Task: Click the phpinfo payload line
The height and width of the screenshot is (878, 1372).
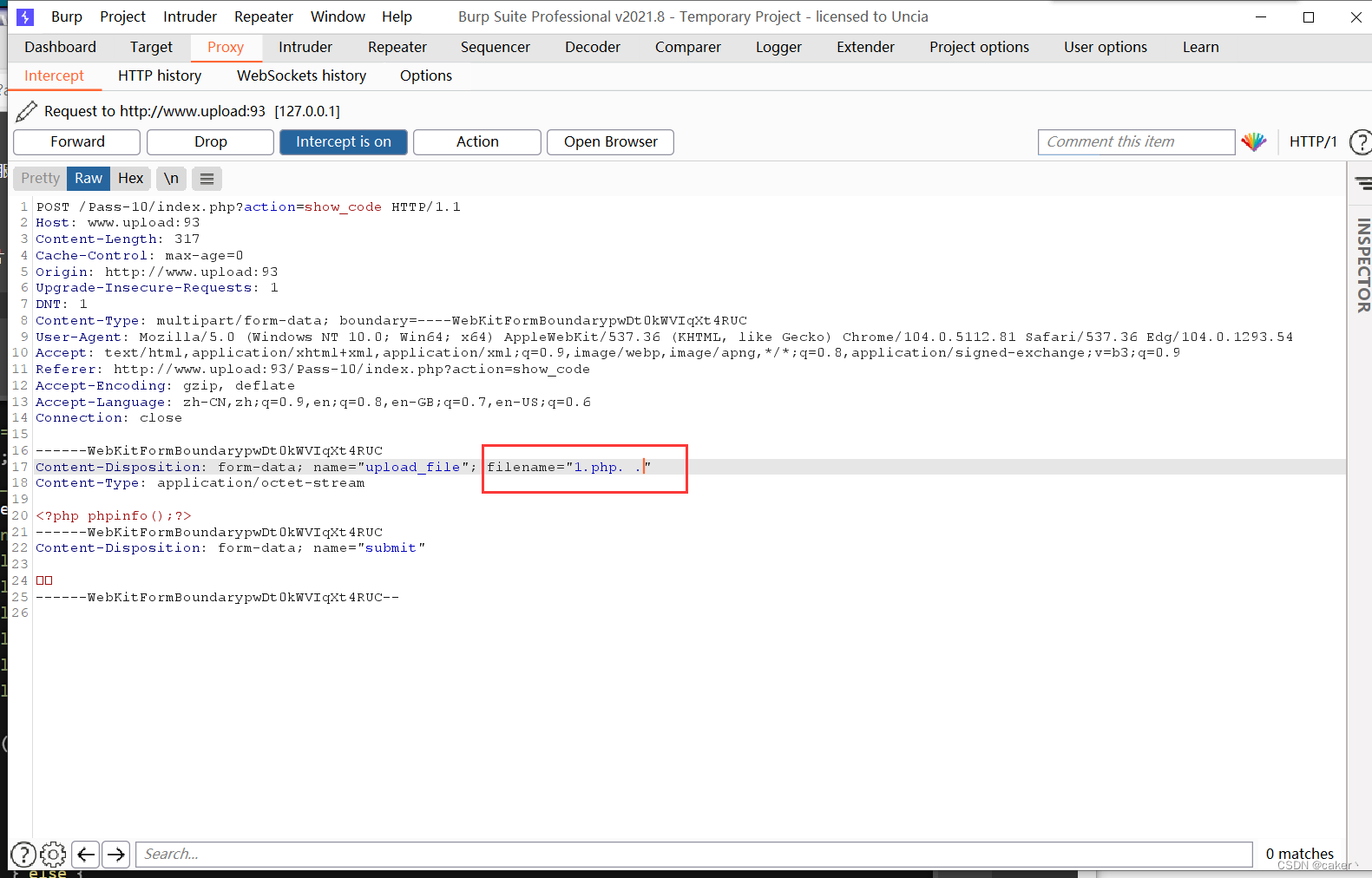Action: pyautogui.click(x=114, y=516)
